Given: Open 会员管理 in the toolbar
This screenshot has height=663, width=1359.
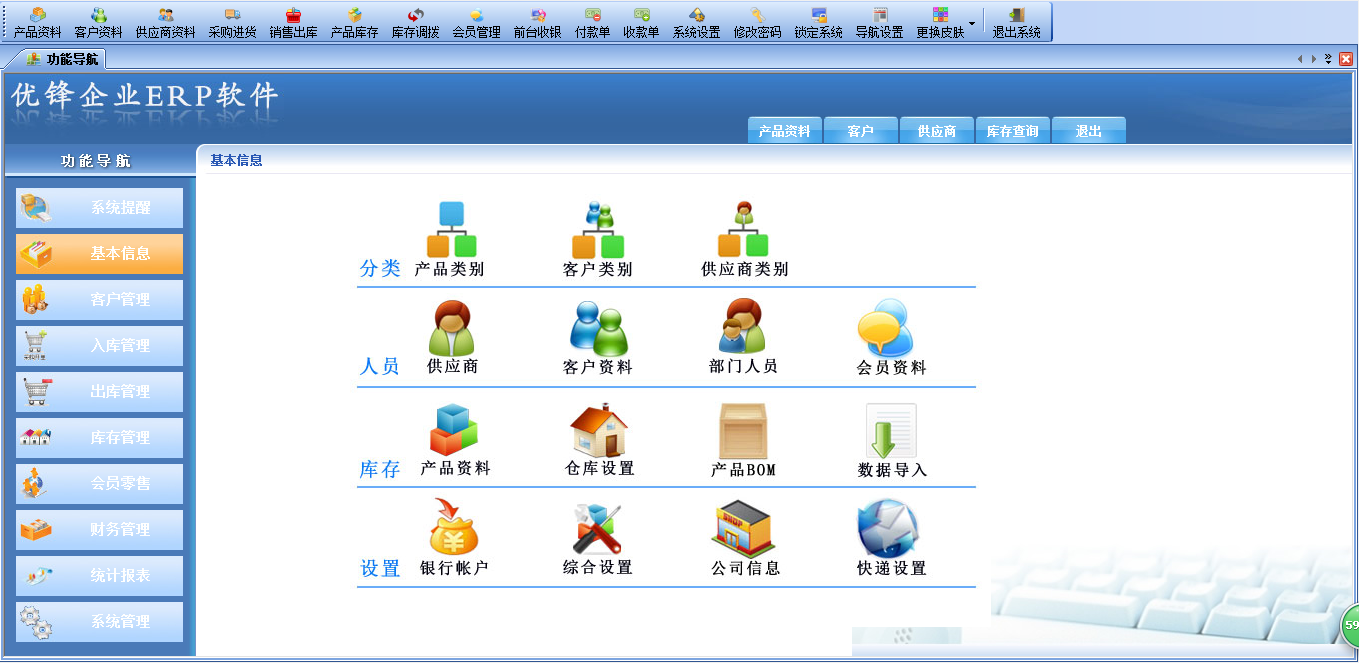Looking at the screenshot, I should (476, 22).
